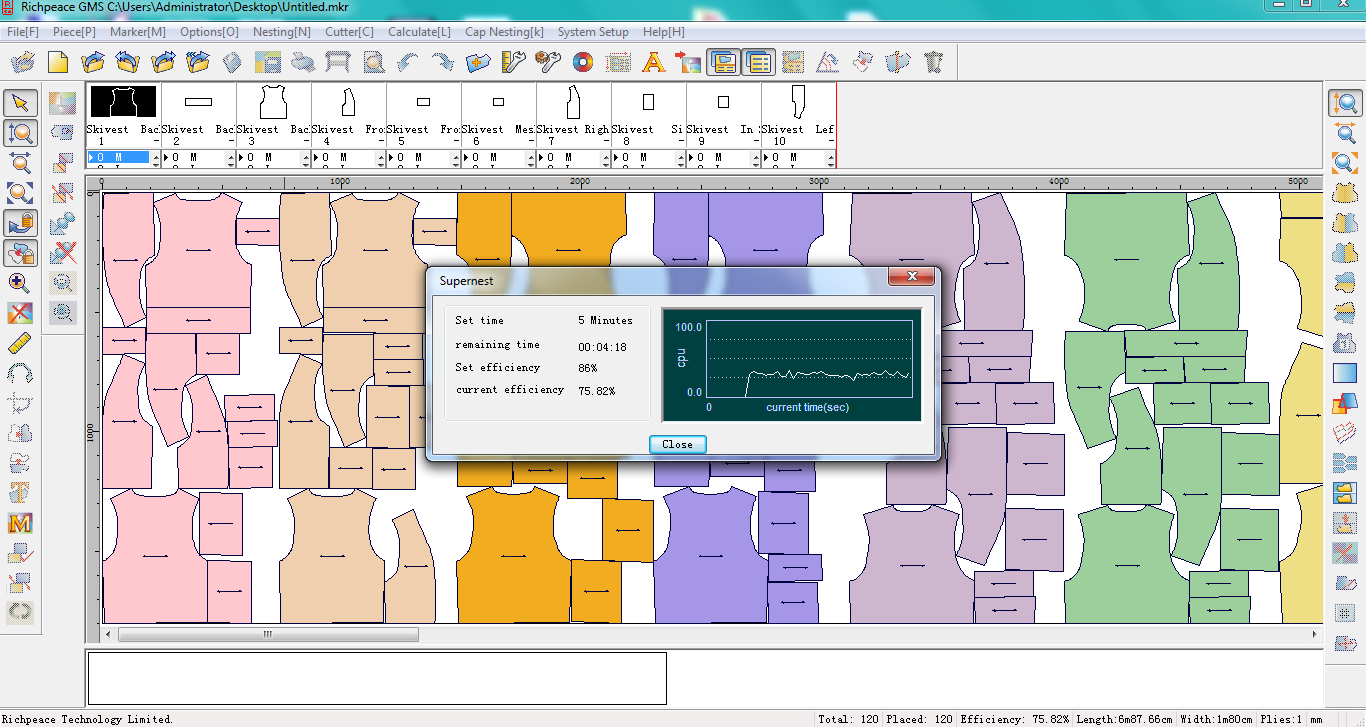Click the horizontal scrollbar thumb below marker
The width and height of the screenshot is (1366, 728).
pyautogui.click(x=268, y=634)
